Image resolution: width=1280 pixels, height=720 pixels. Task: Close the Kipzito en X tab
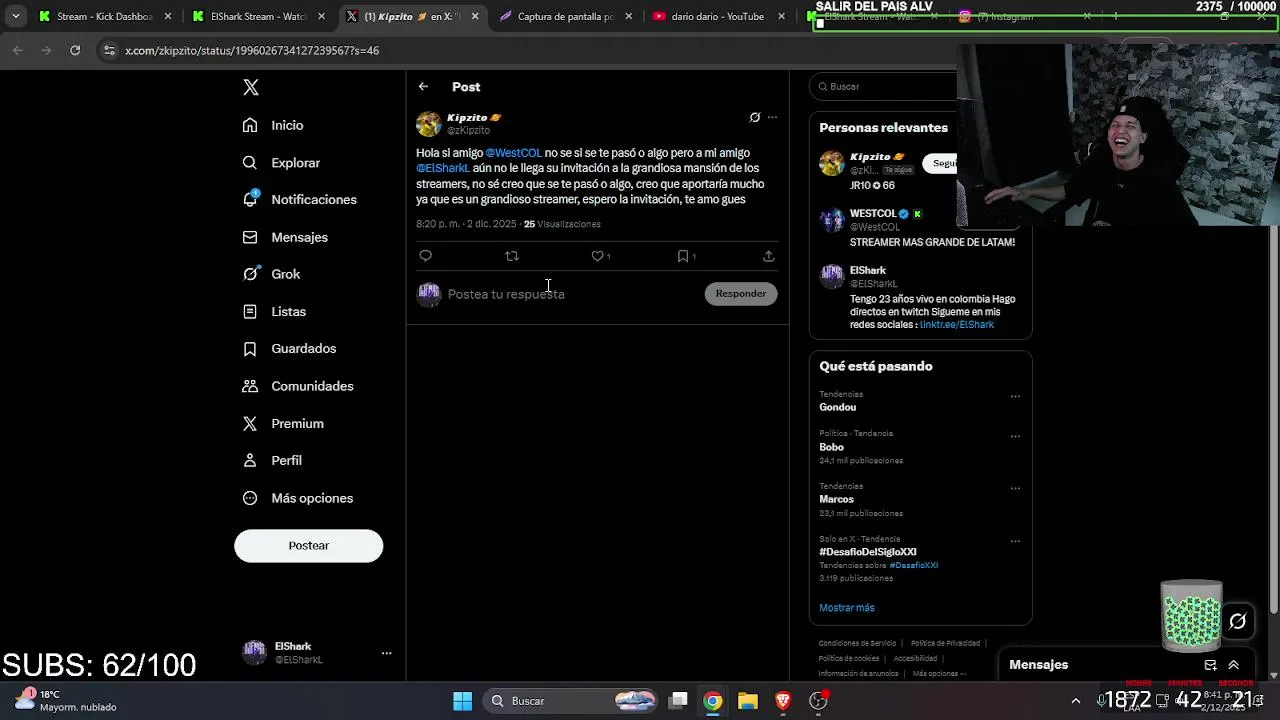click(x=475, y=16)
